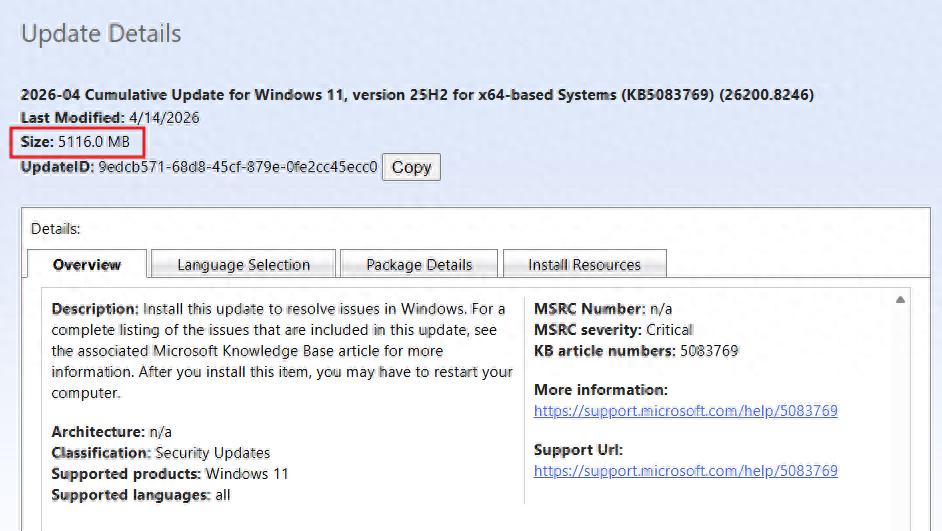Open the Support Url help/5083769 link
The height and width of the screenshot is (531, 942).
point(685,470)
